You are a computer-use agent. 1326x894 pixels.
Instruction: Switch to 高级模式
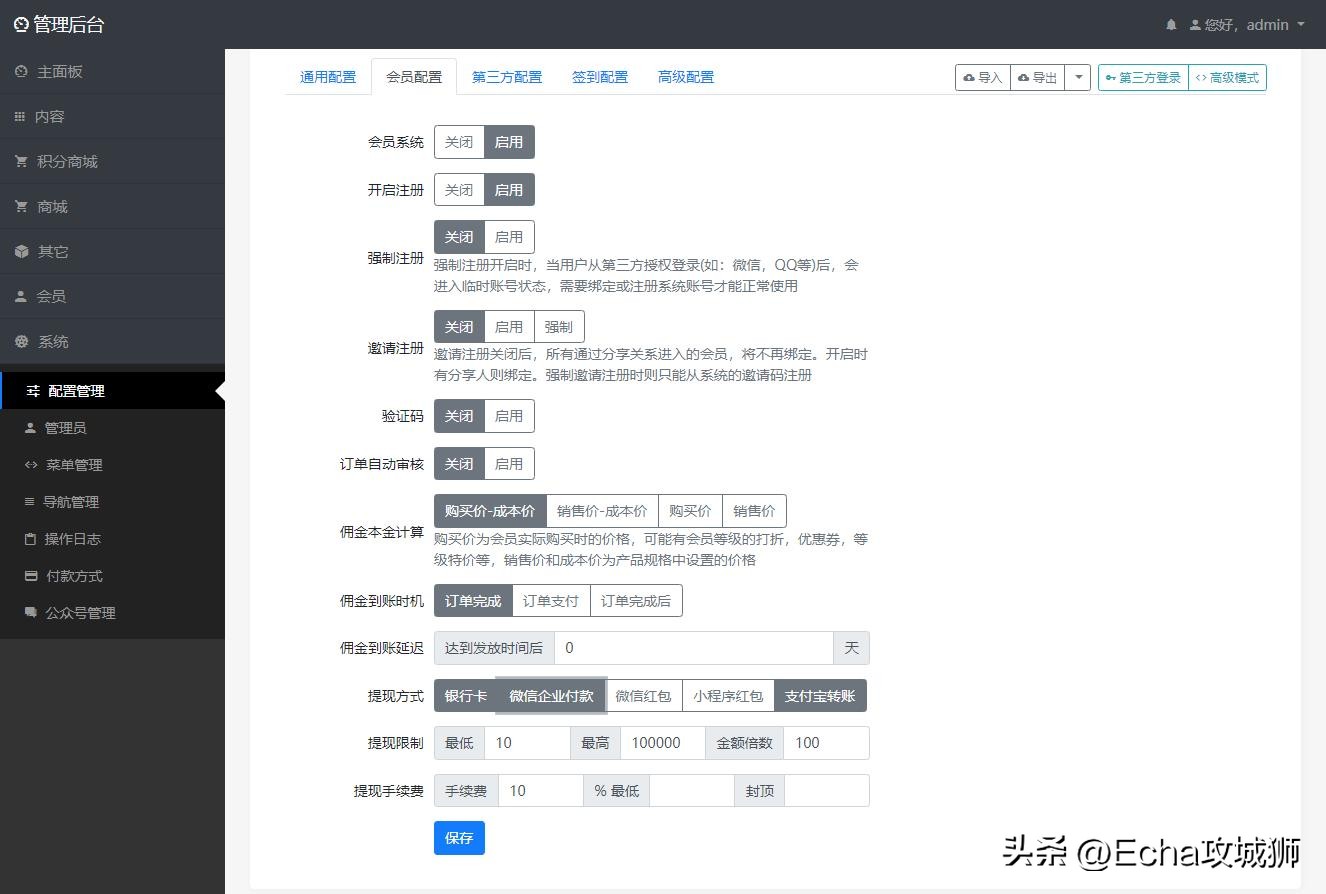[x=1228, y=76]
